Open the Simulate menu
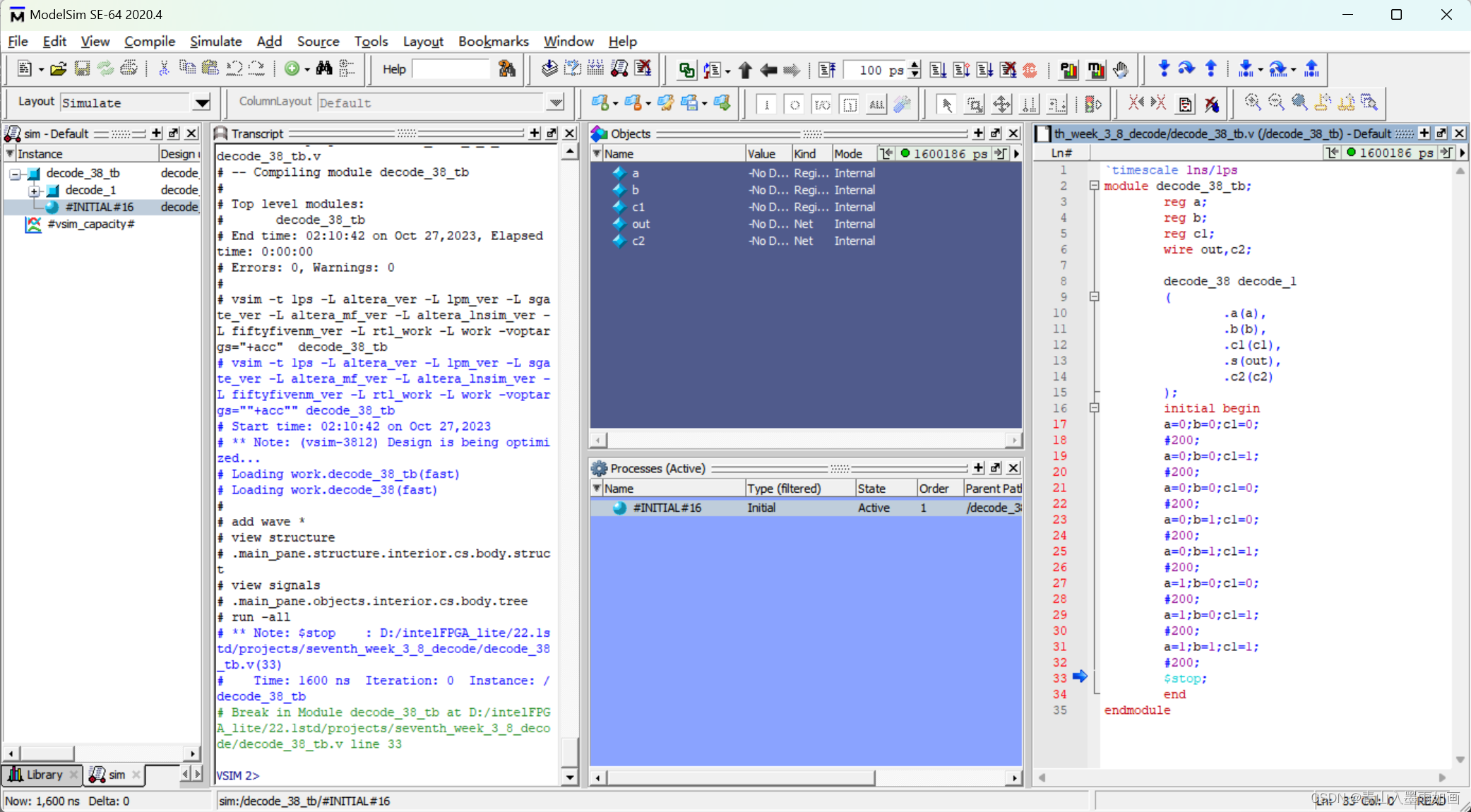Viewport: 1471px width, 812px height. coord(216,42)
